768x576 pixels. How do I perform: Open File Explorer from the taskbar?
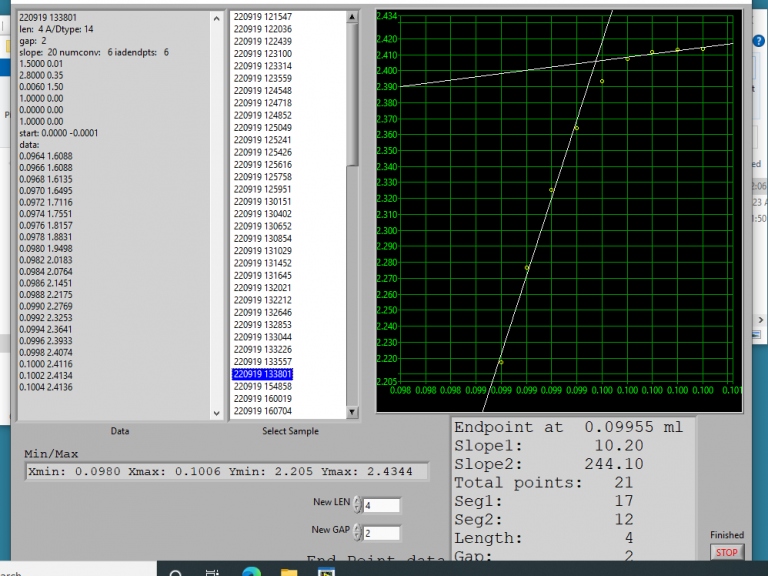[x=288, y=573]
